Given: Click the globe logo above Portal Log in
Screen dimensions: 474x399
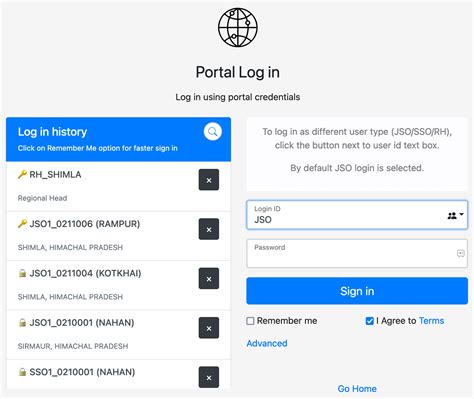Looking at the screenshot, I should (238, 27).
